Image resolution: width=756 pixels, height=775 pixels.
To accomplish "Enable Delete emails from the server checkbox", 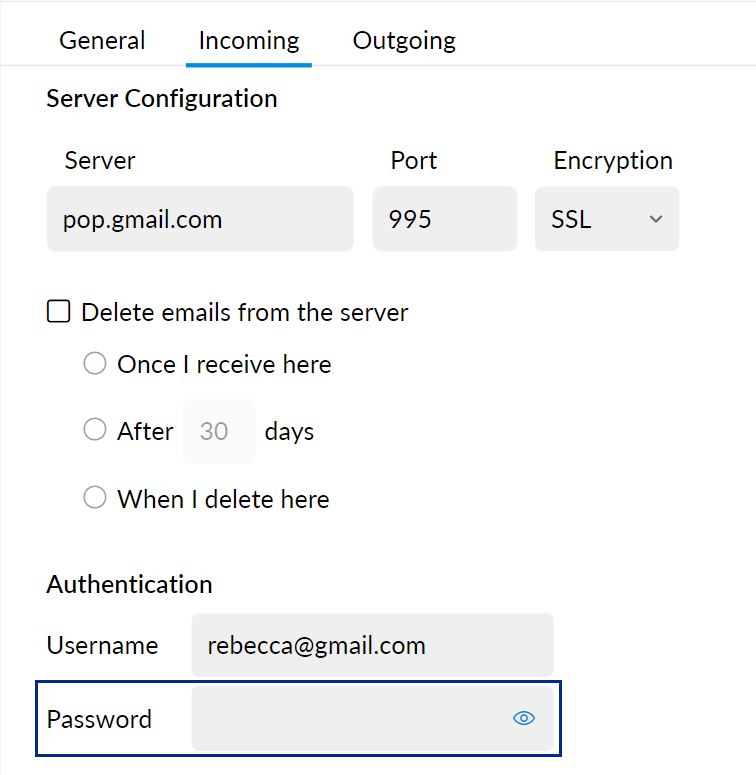I will click(x=59, y=312).
